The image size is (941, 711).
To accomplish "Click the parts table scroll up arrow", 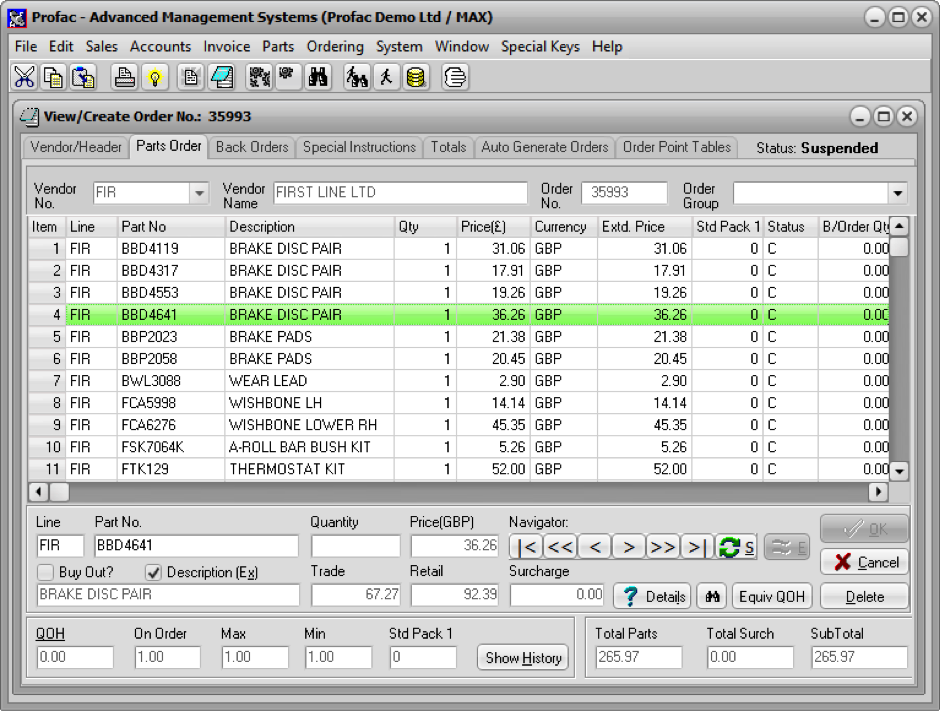I will 898,226.
